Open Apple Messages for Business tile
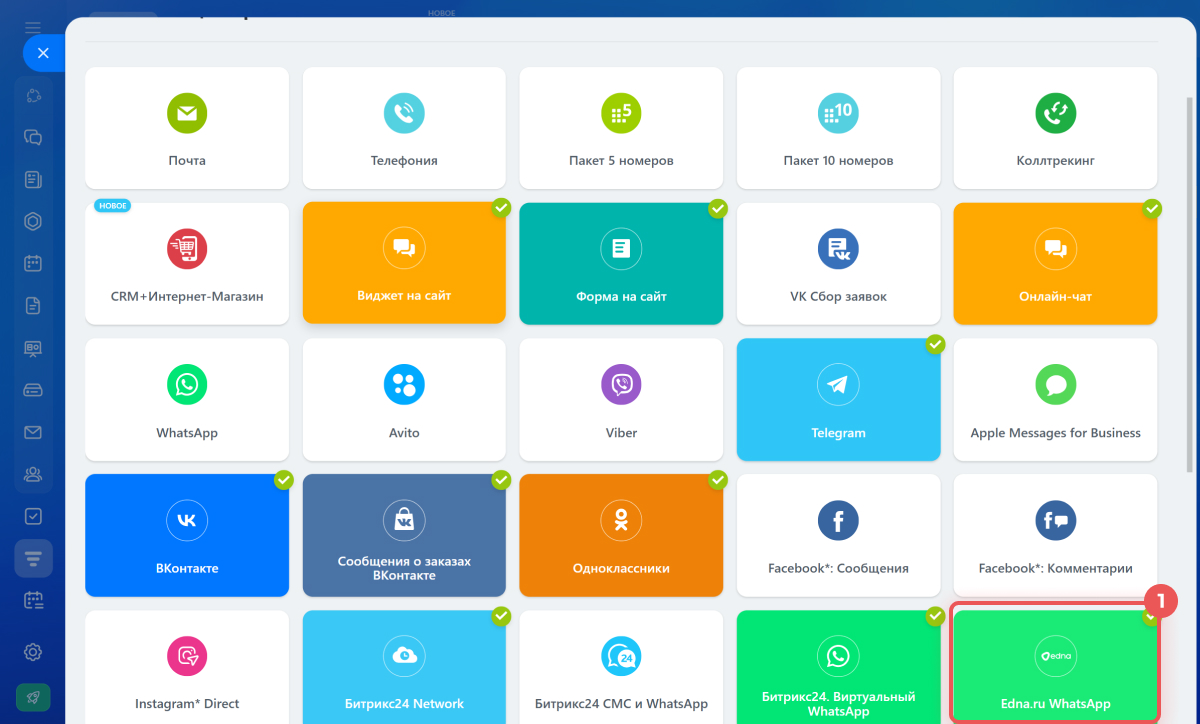This screenshot has width=1200, height=724. (1055, 399)
